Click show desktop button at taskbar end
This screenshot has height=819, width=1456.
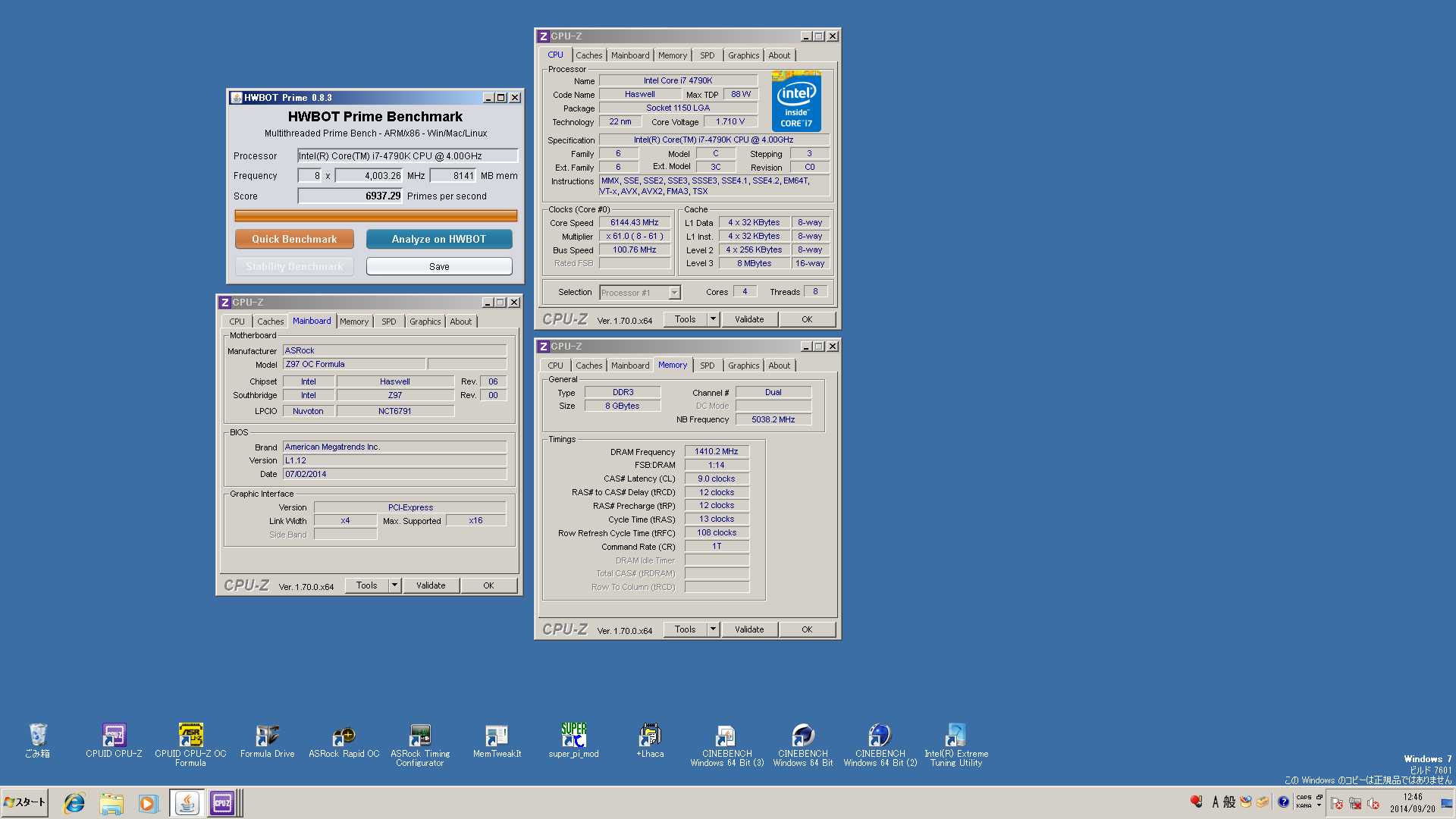1447,803
